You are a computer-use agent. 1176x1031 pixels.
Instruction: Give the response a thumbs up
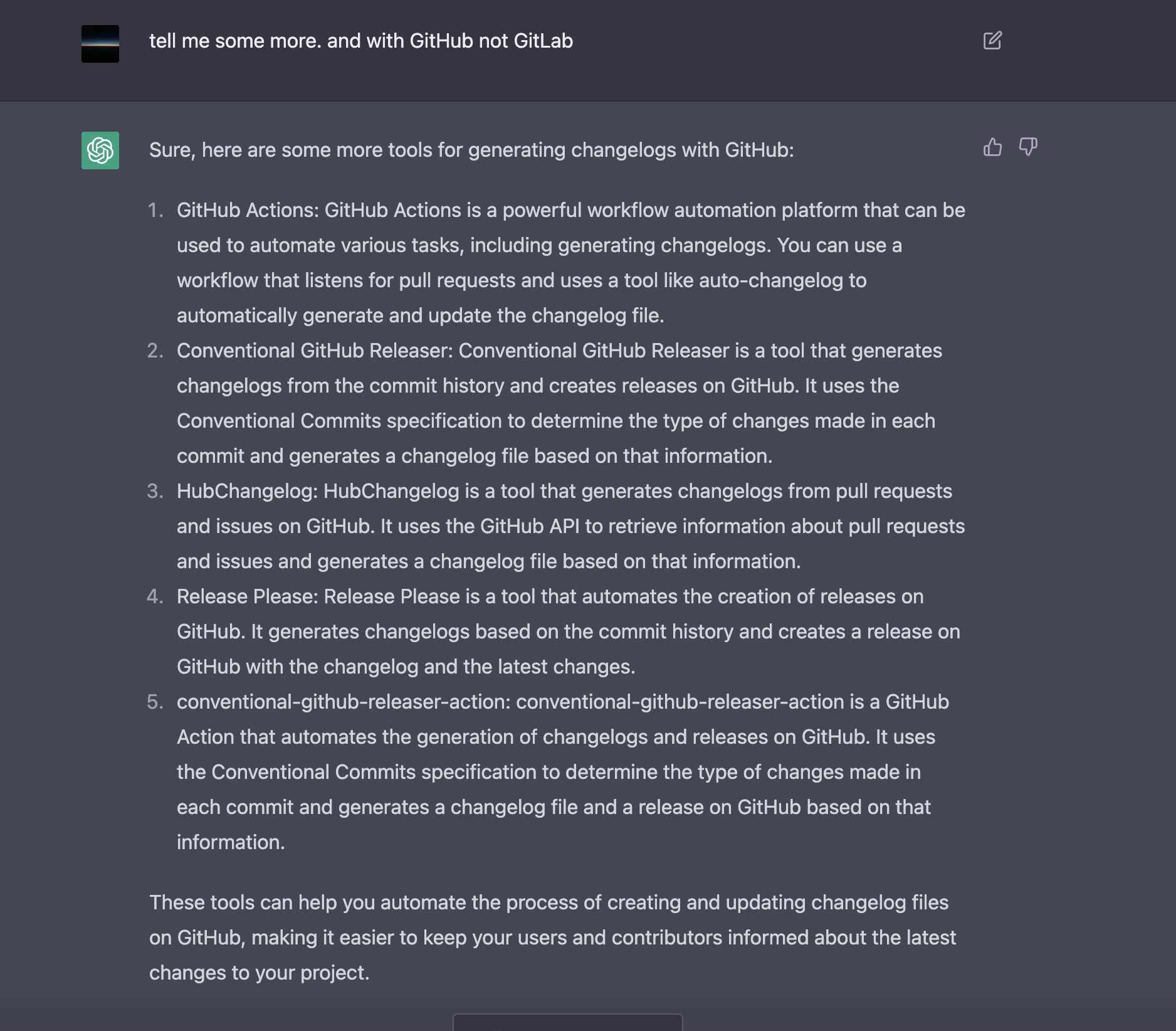992,147
